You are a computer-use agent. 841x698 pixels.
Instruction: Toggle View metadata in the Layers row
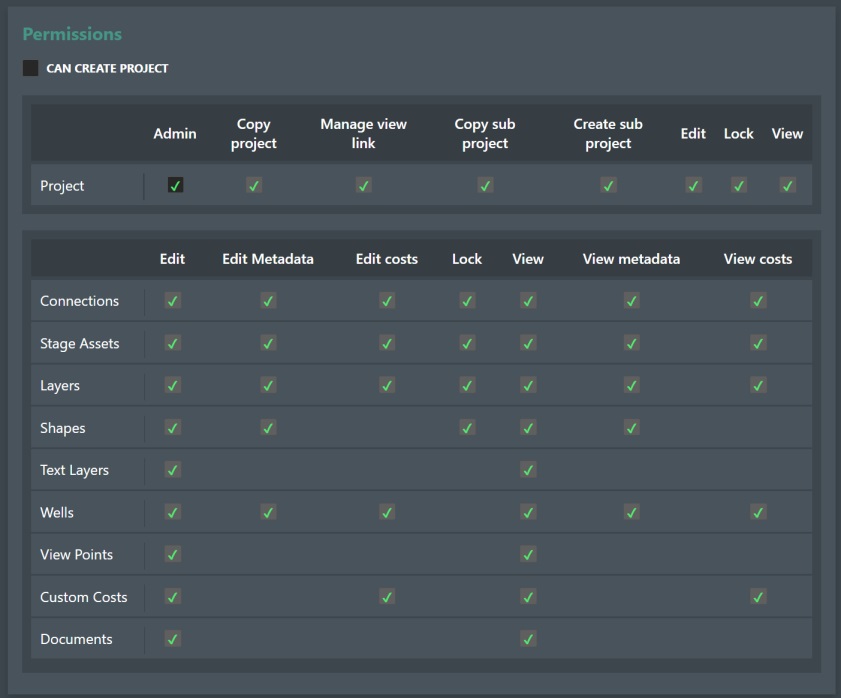pos(631,385)
